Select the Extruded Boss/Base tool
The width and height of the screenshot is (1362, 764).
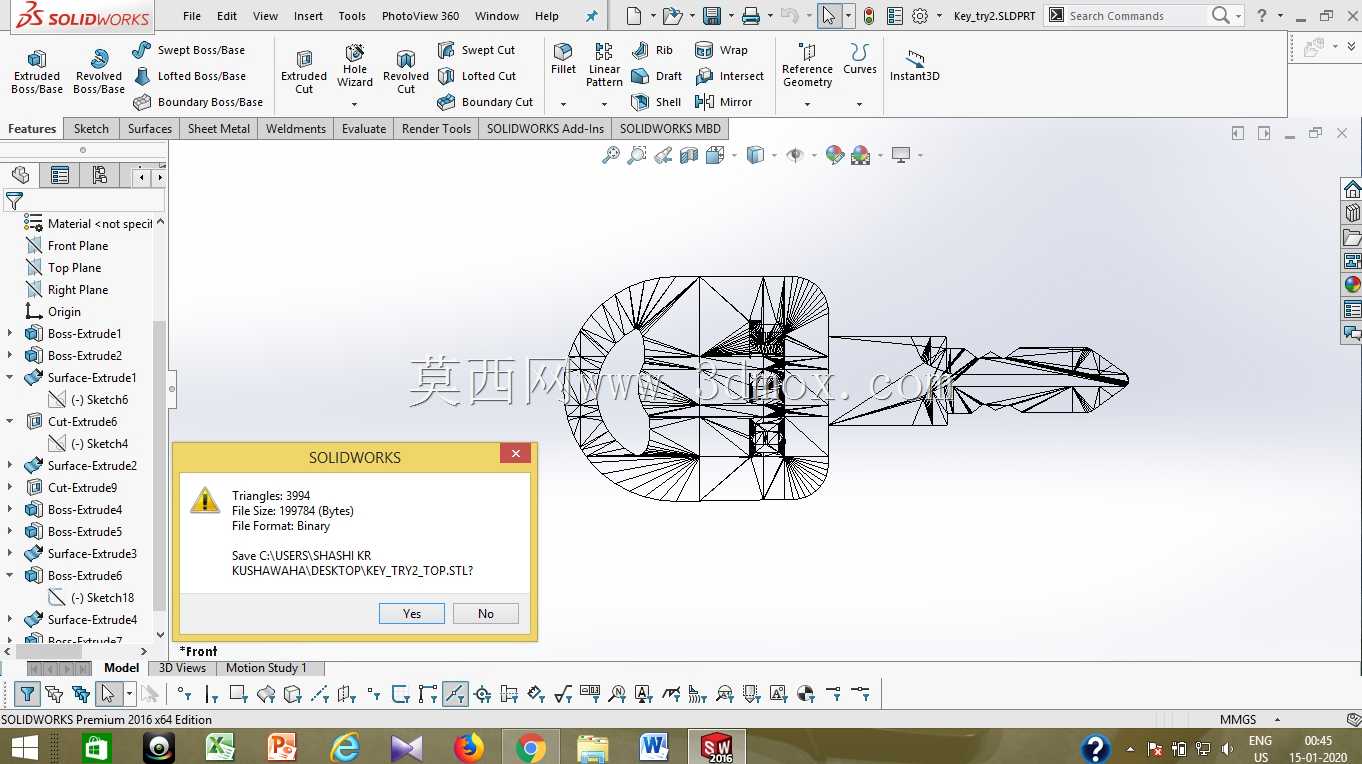pyautogui.click(x=37, y=72)
